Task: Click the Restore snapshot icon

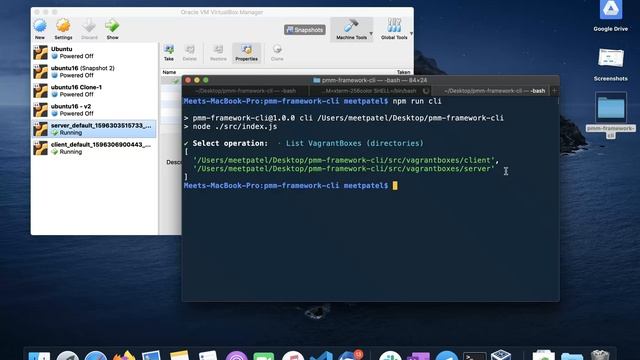Action: (x=218, y=53)
